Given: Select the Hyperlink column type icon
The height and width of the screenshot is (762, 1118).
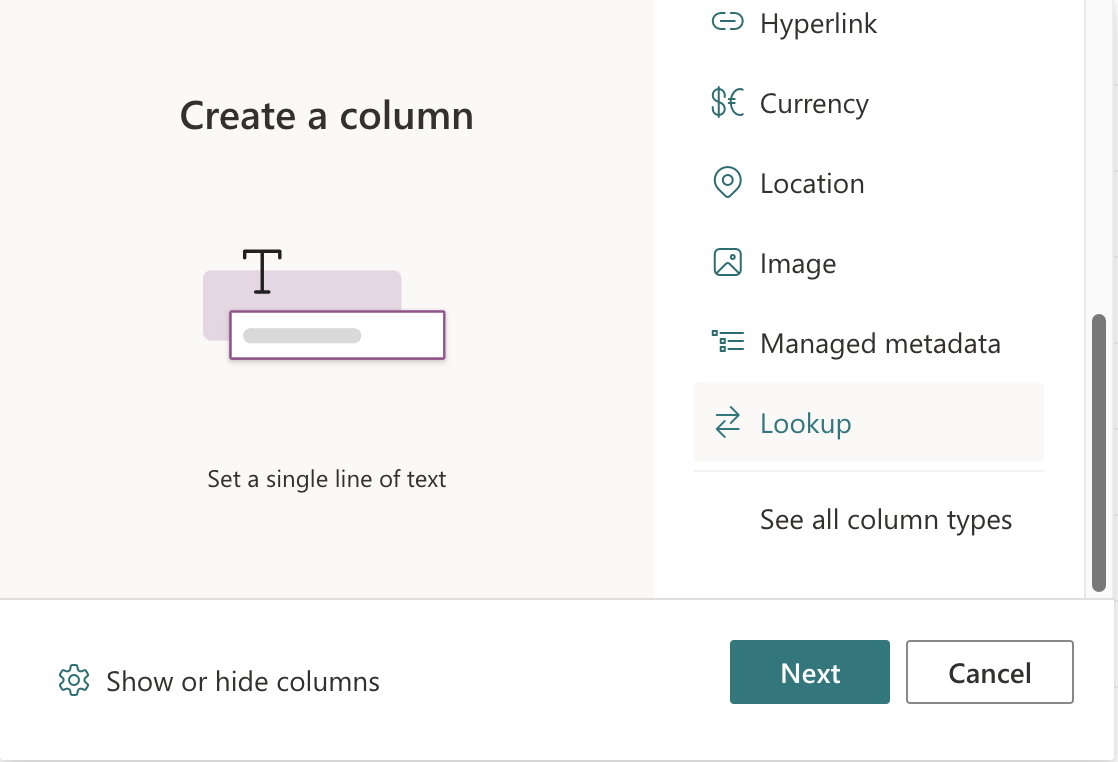Looking at the screenshot, I should pos(728,22).
